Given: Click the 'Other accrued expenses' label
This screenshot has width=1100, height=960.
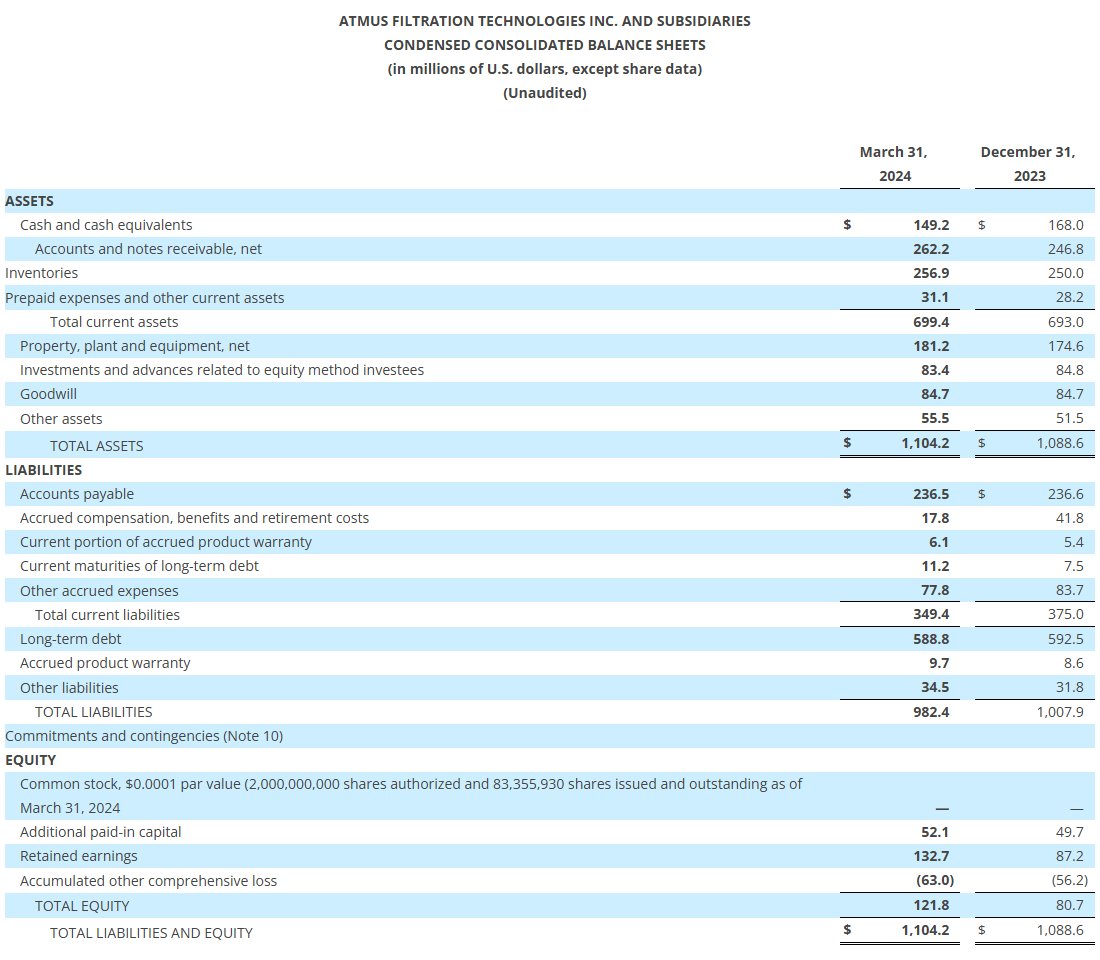Looking at the screenshot, I should click(x=99, y=591).
